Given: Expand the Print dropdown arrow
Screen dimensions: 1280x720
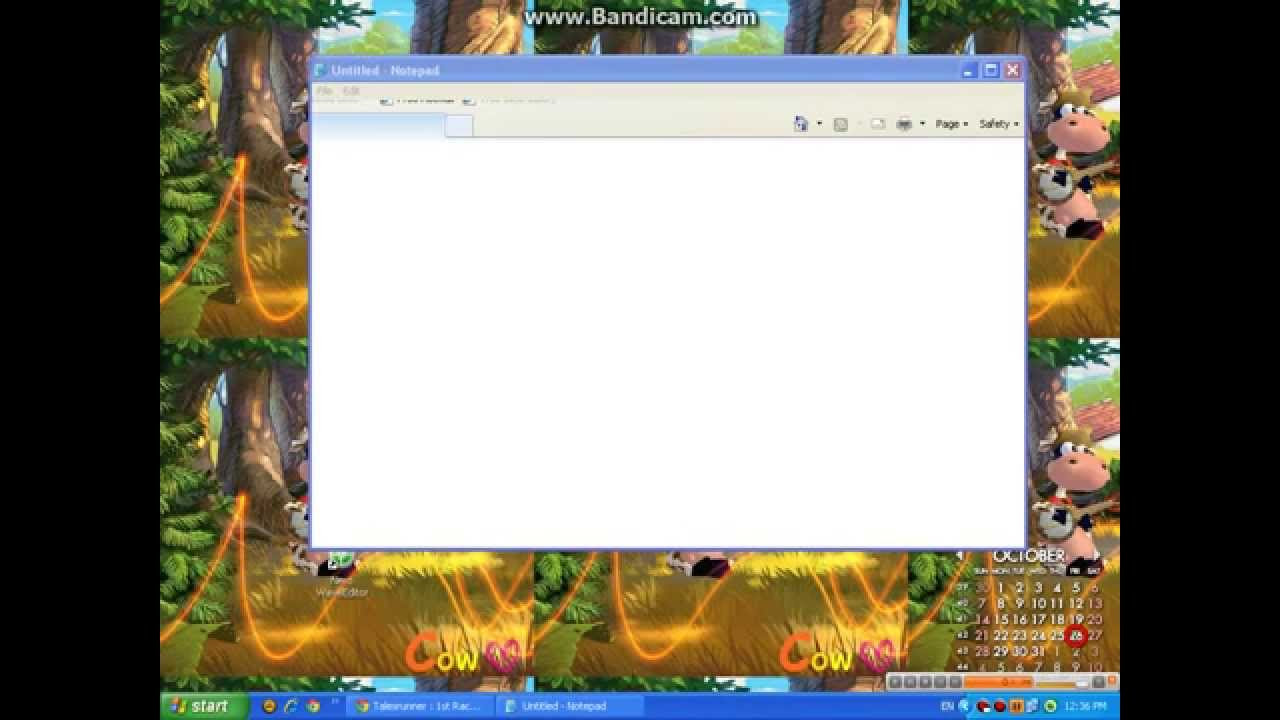Looking at the screenshot, I should coord(922,124).
